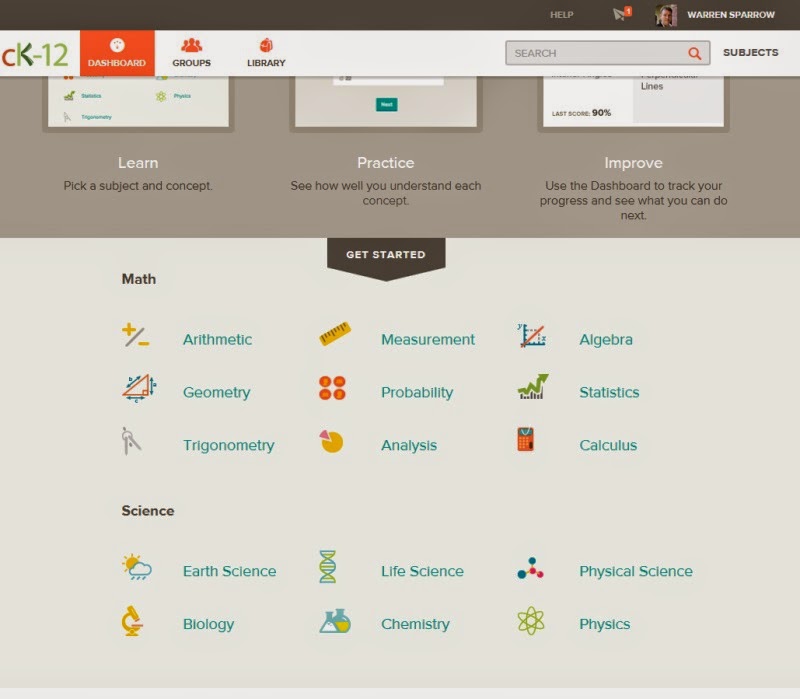Click the Learn heading text
Viewport: 800px width, 699px height.
pyautogui.click(x=138, y=163)
